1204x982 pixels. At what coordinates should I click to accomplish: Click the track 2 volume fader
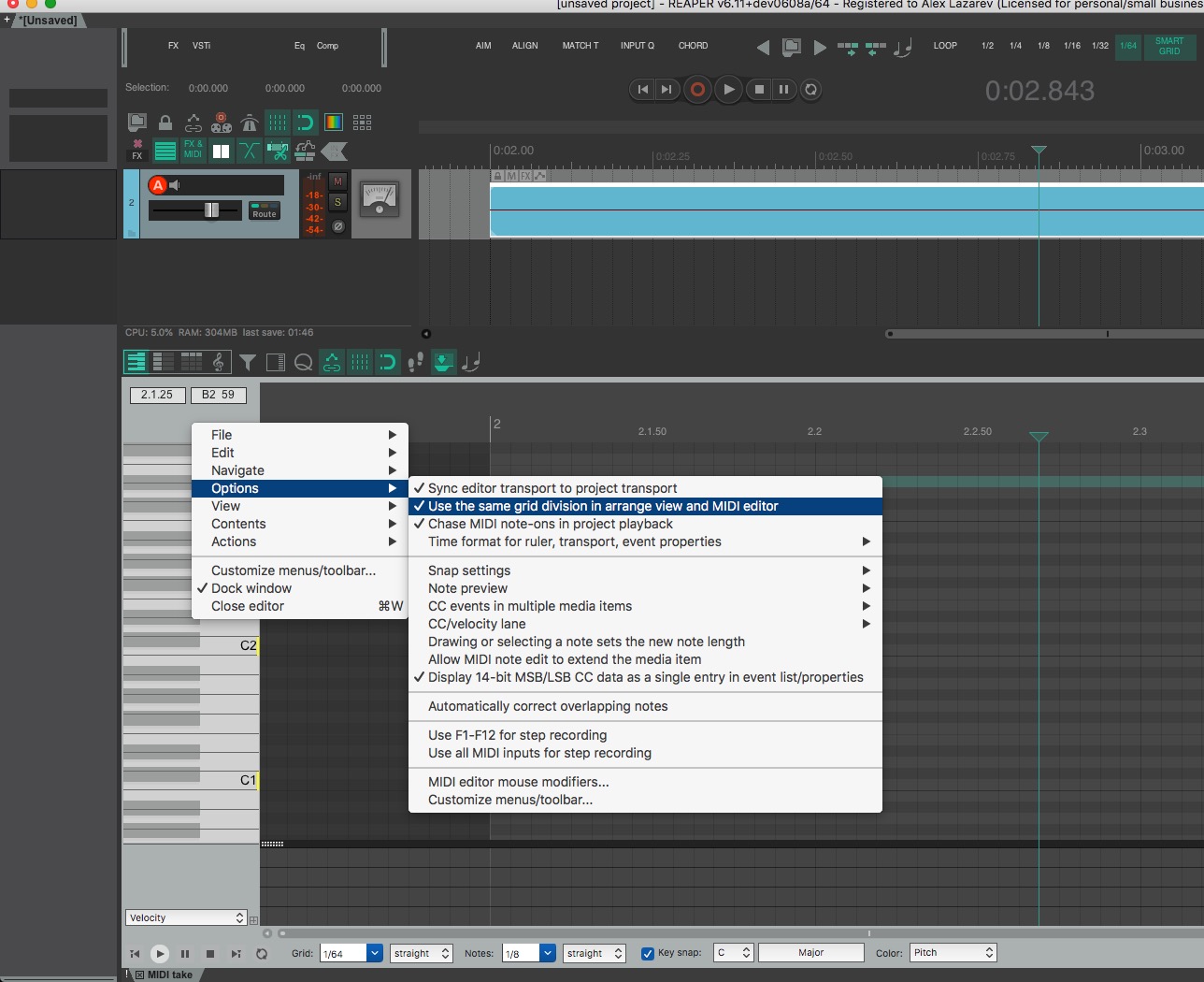(x=211, y=210)
